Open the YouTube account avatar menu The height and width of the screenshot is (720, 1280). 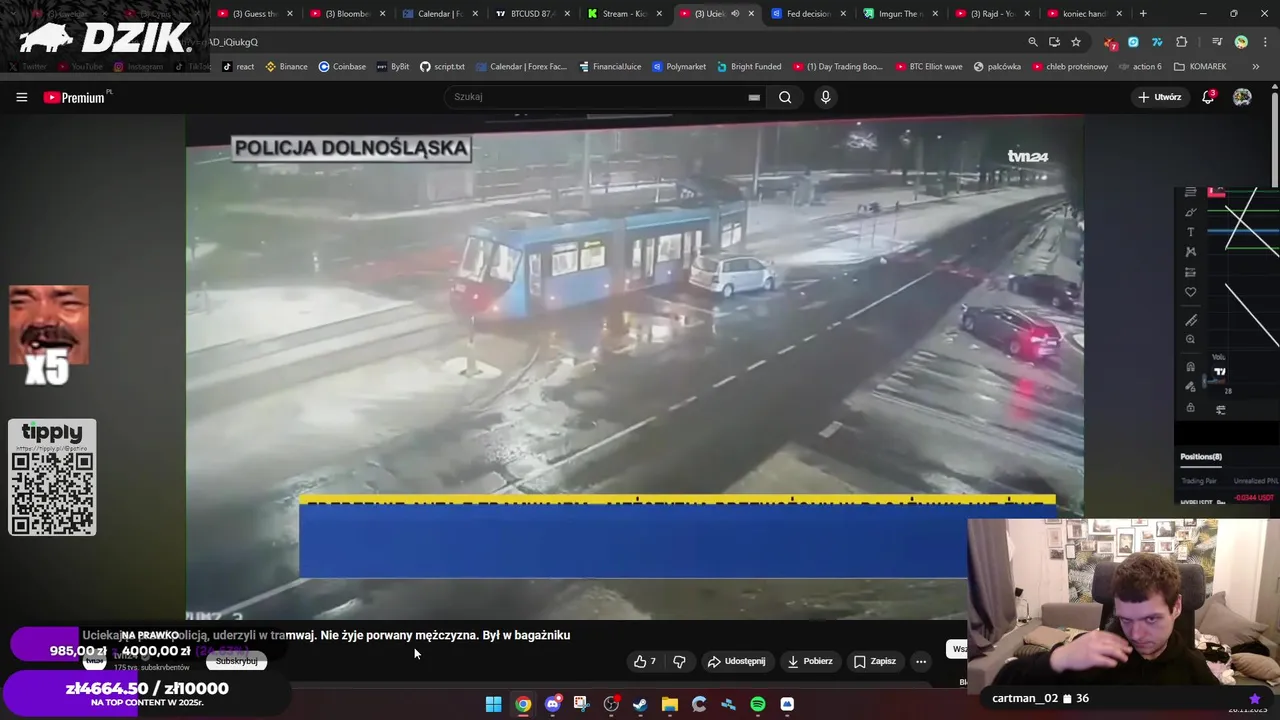1242,97
